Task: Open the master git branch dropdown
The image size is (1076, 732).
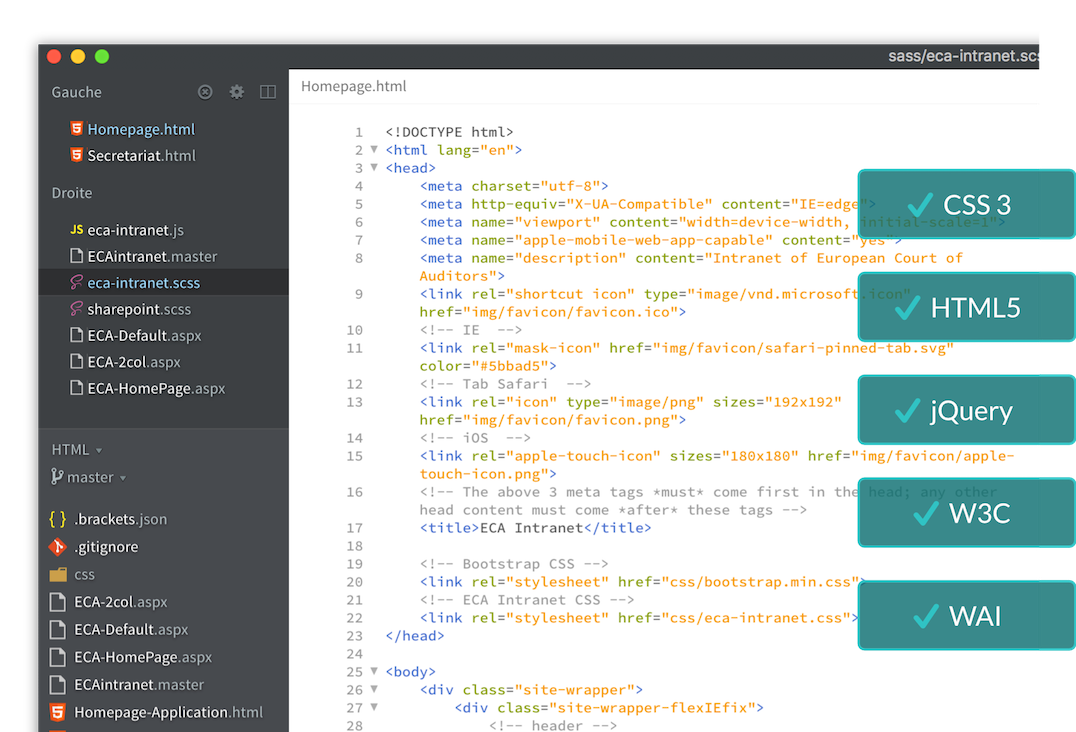Action: 89,477
